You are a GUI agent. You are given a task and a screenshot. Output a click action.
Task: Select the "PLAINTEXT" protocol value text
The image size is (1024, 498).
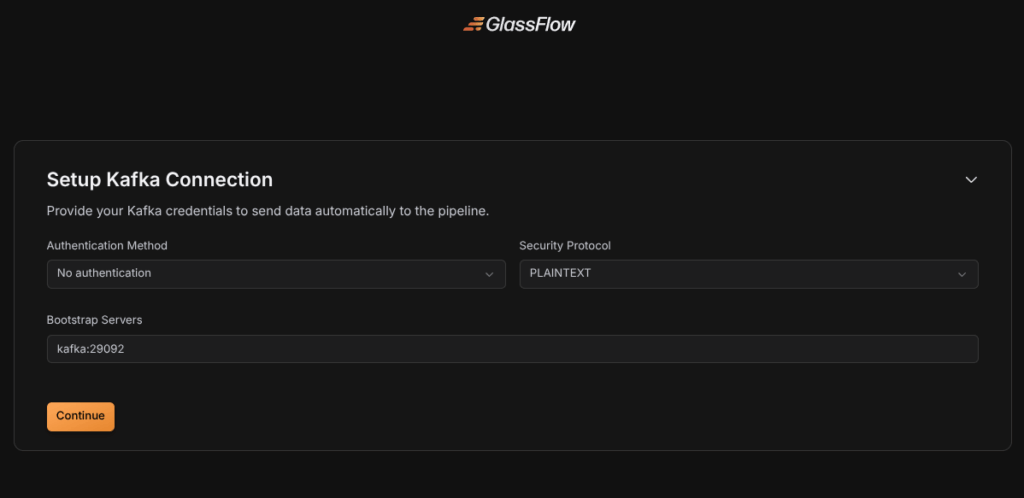pyautogui.click(x=560, y=273)
